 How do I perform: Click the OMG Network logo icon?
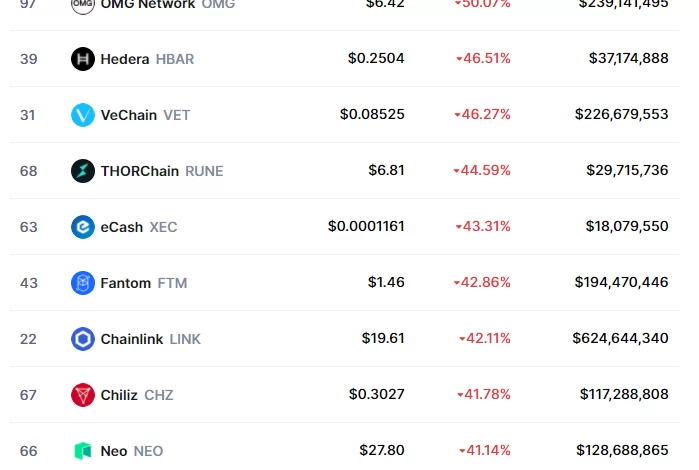pyautogui.click(x=83, y=5)
